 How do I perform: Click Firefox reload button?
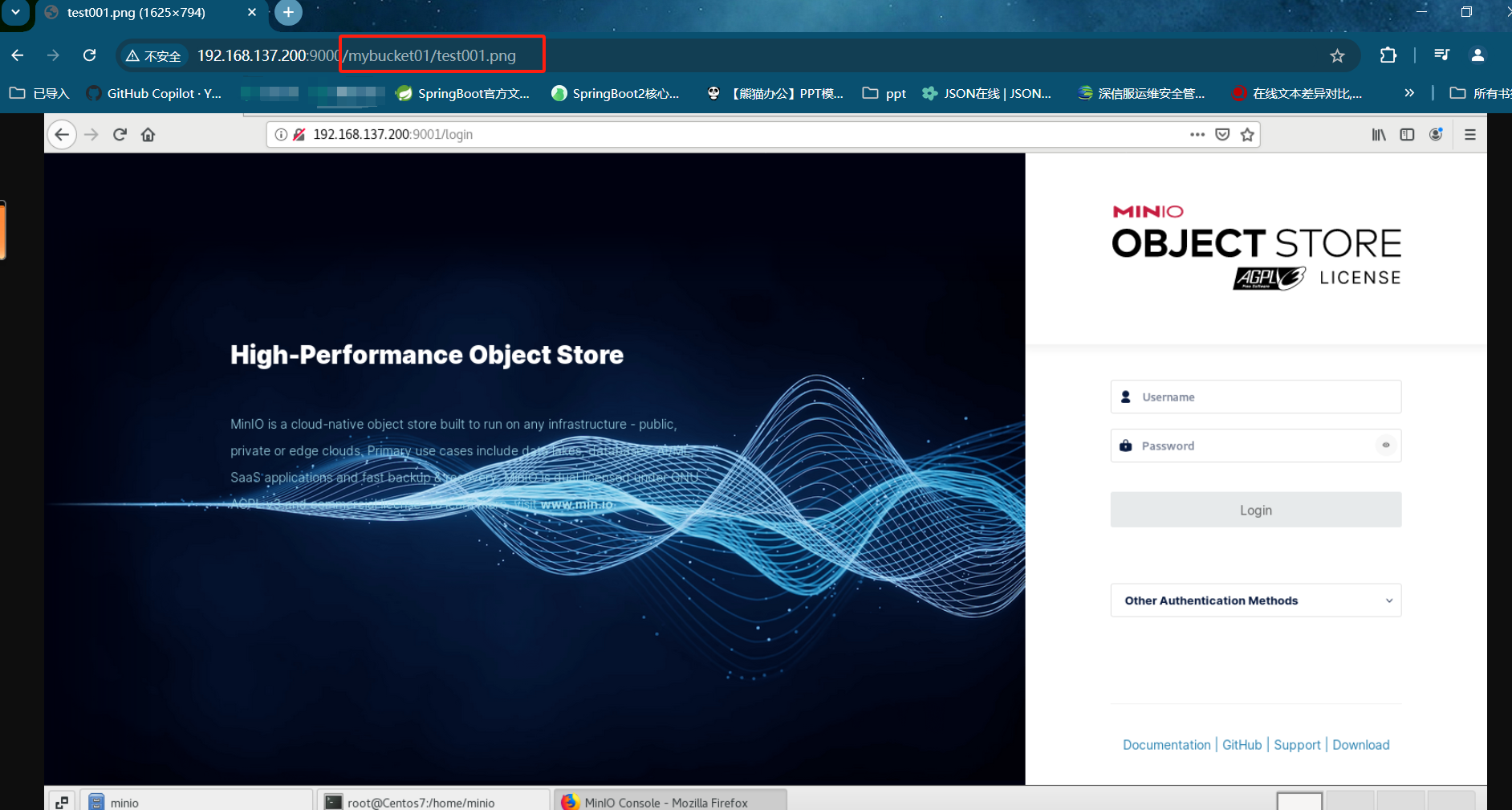coord(120,134)
